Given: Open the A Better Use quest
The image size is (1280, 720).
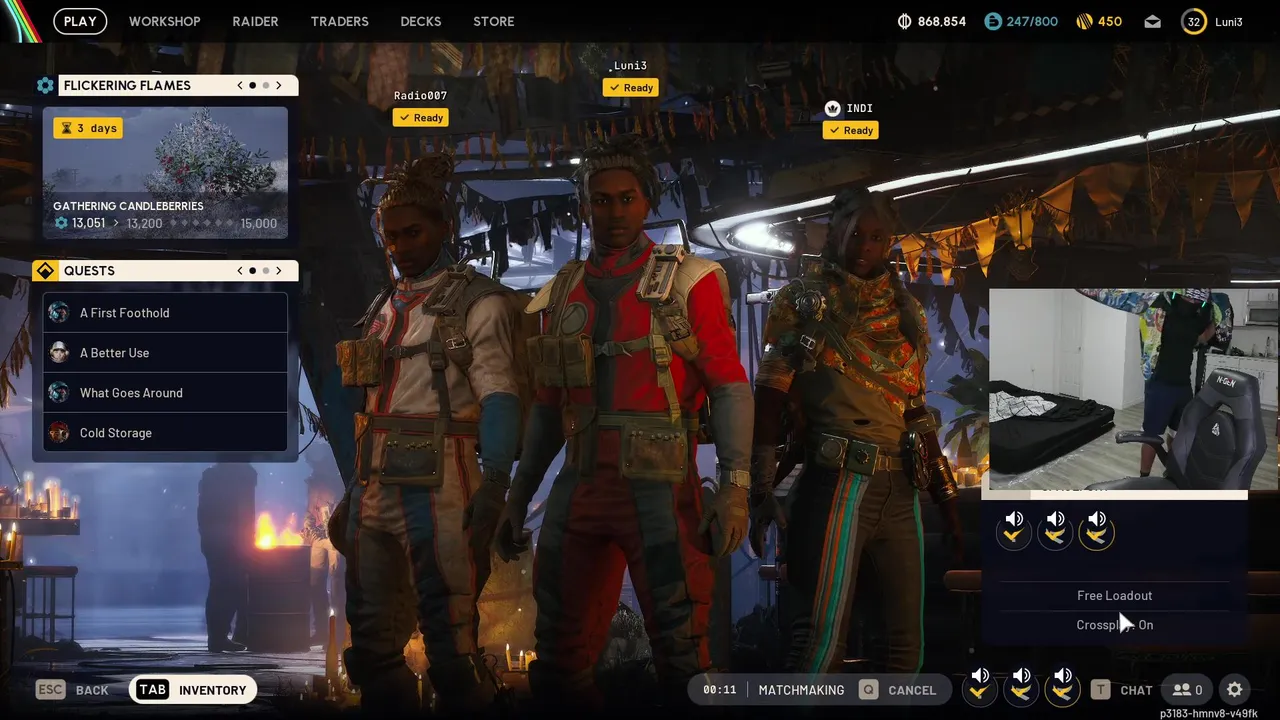Looking at the screenshot, I should coord(165,352).
